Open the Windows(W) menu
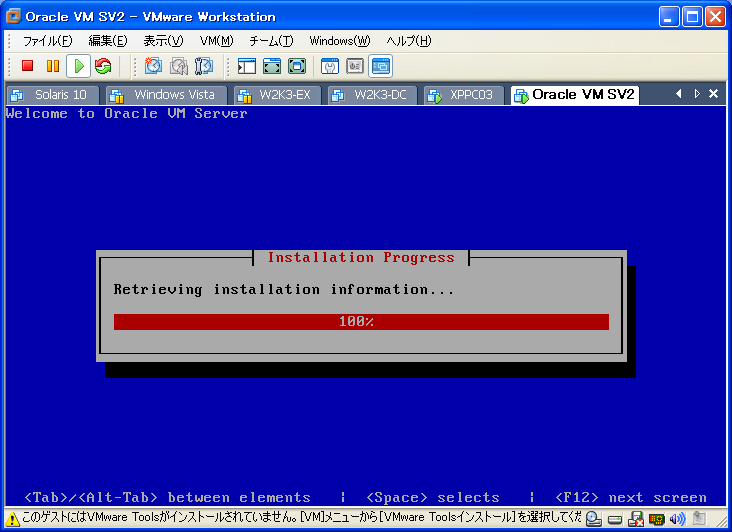The width and height of the screenshot is (732, 532). (x=340, y=41)
